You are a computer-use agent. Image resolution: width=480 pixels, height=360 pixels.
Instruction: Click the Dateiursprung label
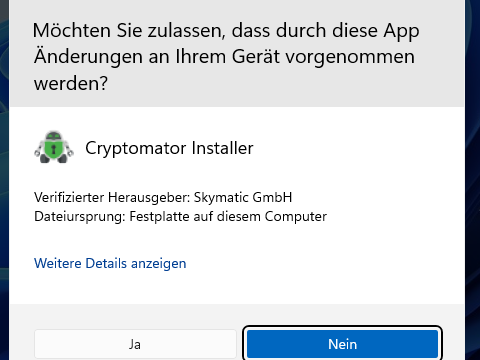point(80,217)
